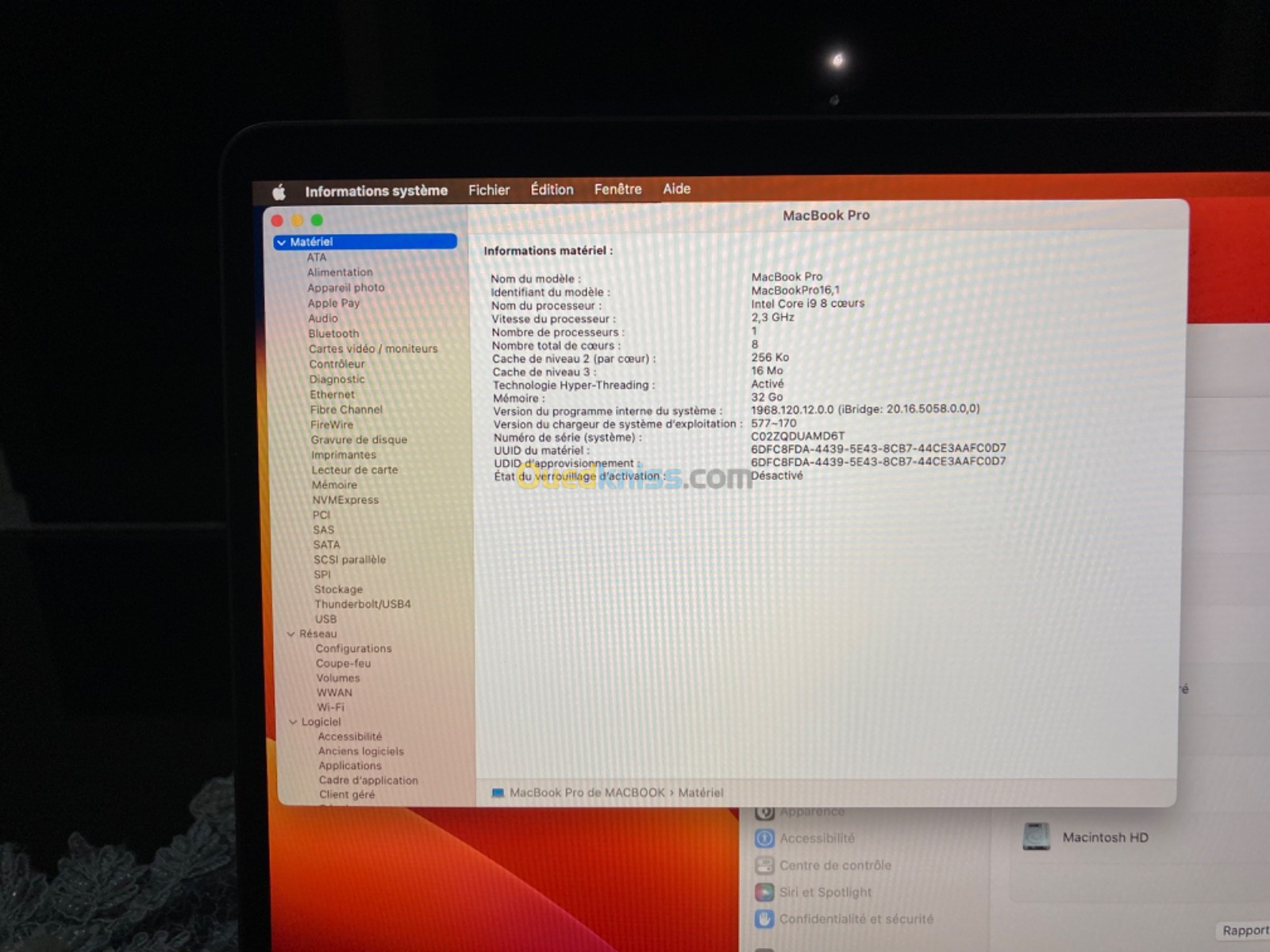Image resolution: width=1270 pixels, height=952 pixels.
Task: Select SPI in the sidebar
Action: [322, 574]
